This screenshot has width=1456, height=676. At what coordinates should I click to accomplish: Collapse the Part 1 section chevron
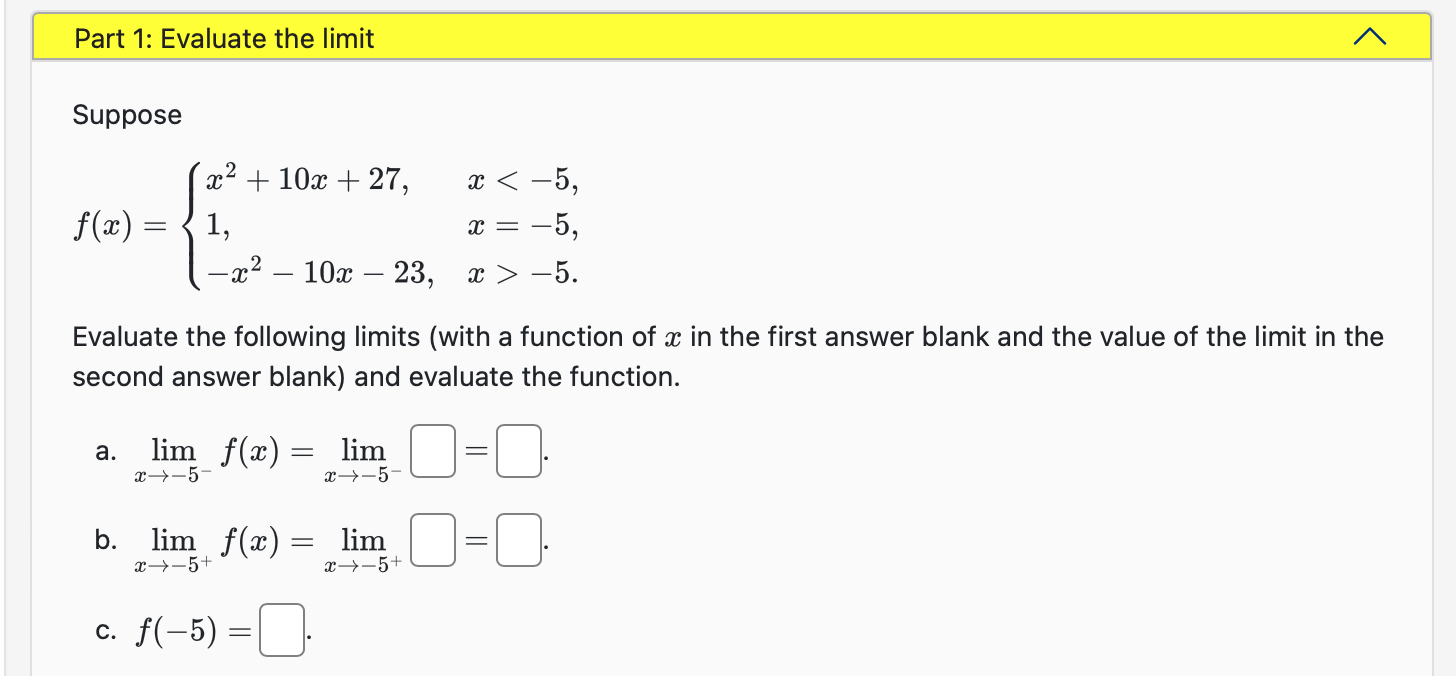[x=1369, y=36]
